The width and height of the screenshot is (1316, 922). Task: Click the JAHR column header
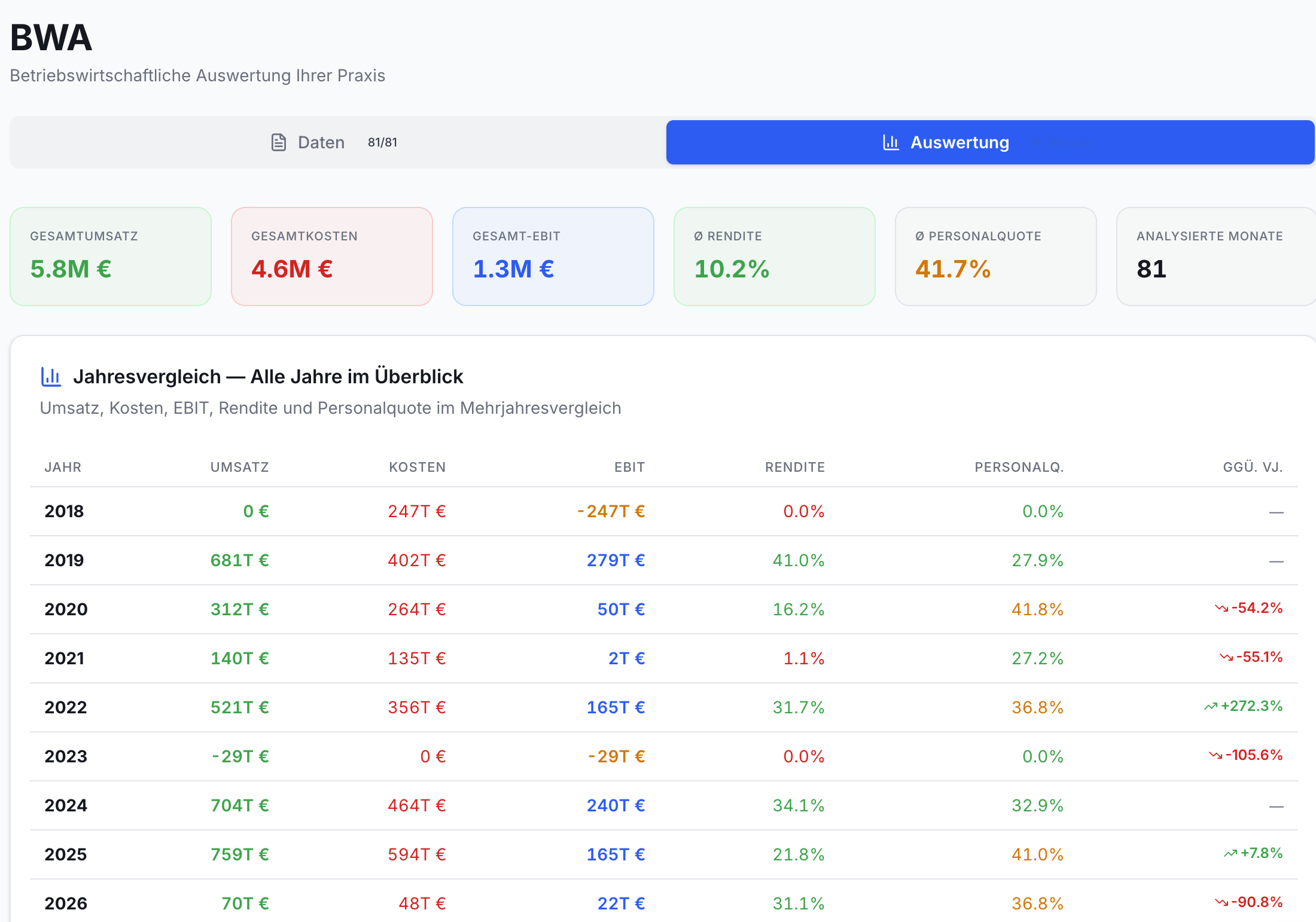[63, 467]
